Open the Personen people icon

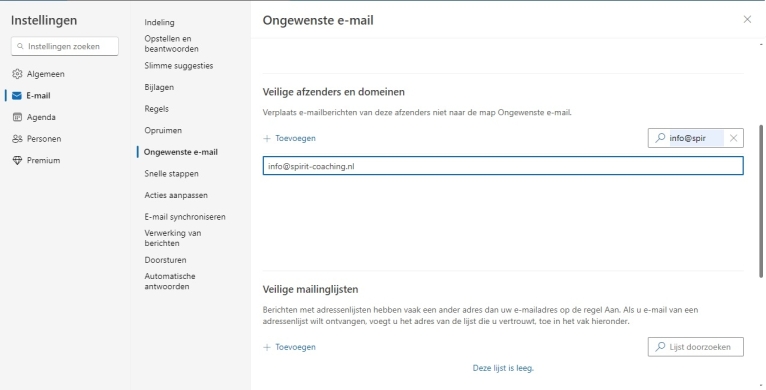pos(17,138)
